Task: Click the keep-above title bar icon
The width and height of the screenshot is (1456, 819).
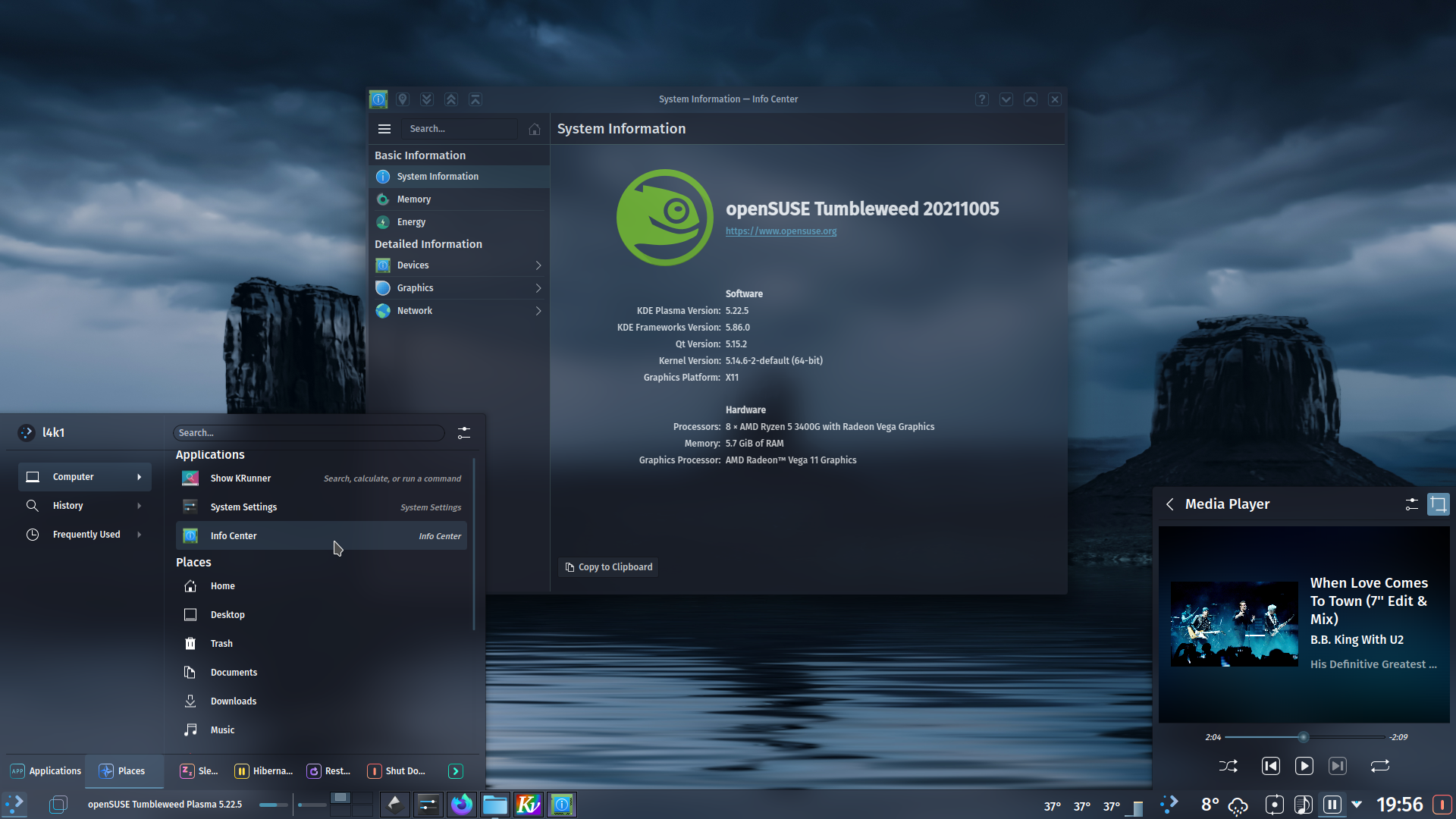Action: click(451, 99)
